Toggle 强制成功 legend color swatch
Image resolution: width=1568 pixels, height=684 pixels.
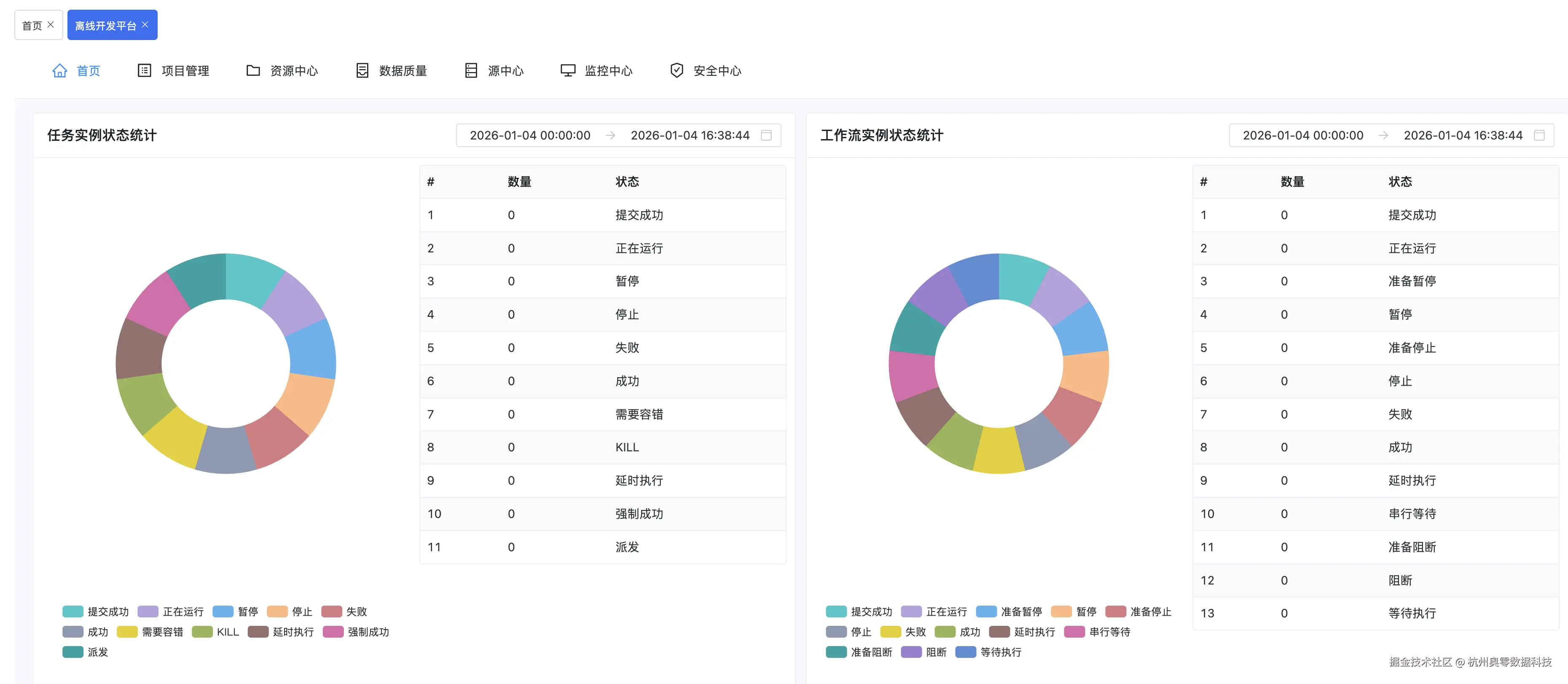[x=333, y=632]
